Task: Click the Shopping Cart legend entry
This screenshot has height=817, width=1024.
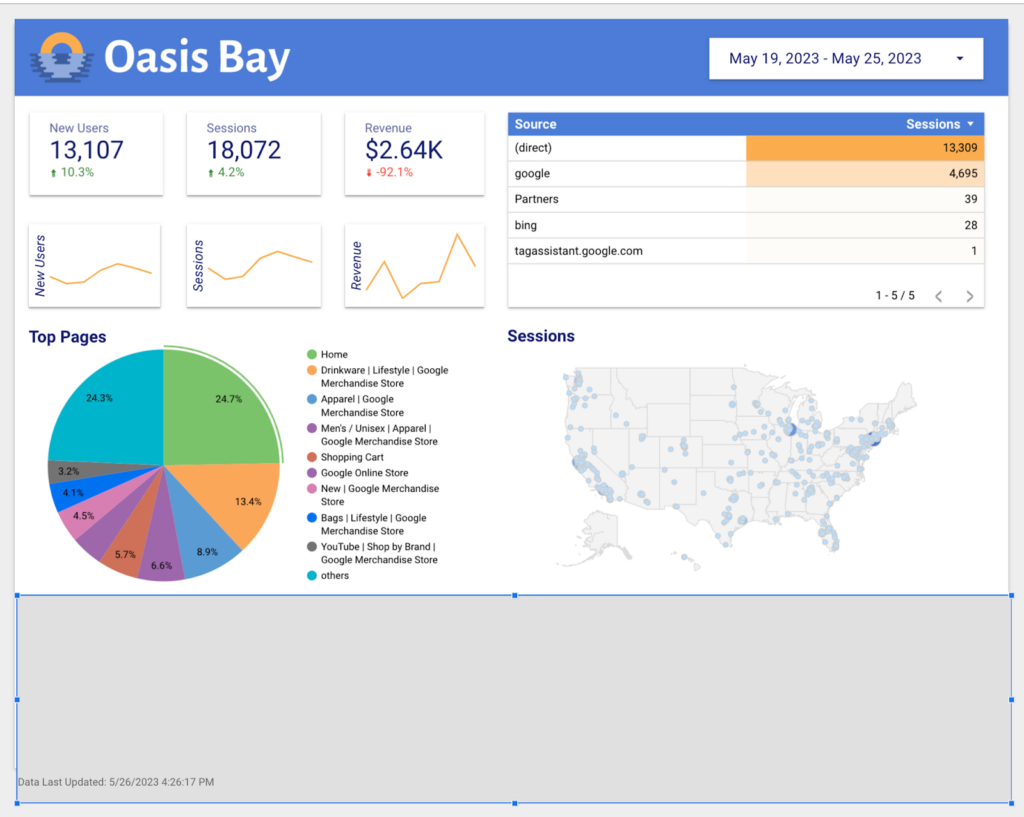Action: pos(352,457)
